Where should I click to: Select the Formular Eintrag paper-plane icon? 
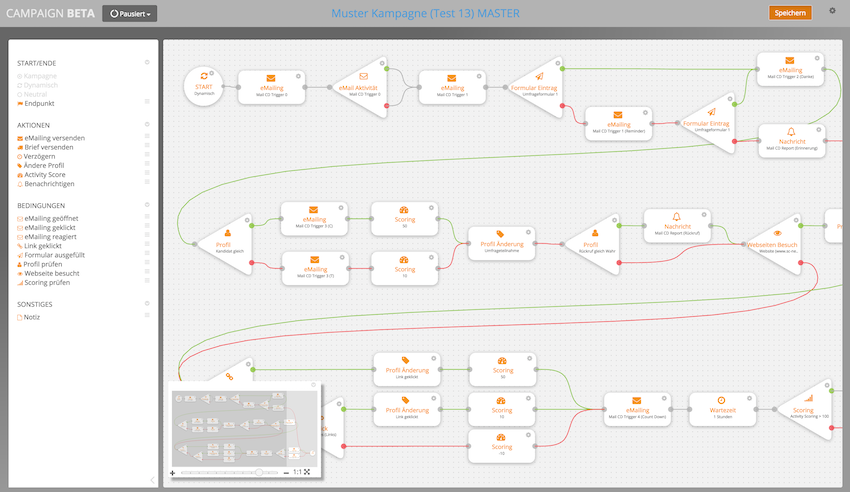[539, 77]
